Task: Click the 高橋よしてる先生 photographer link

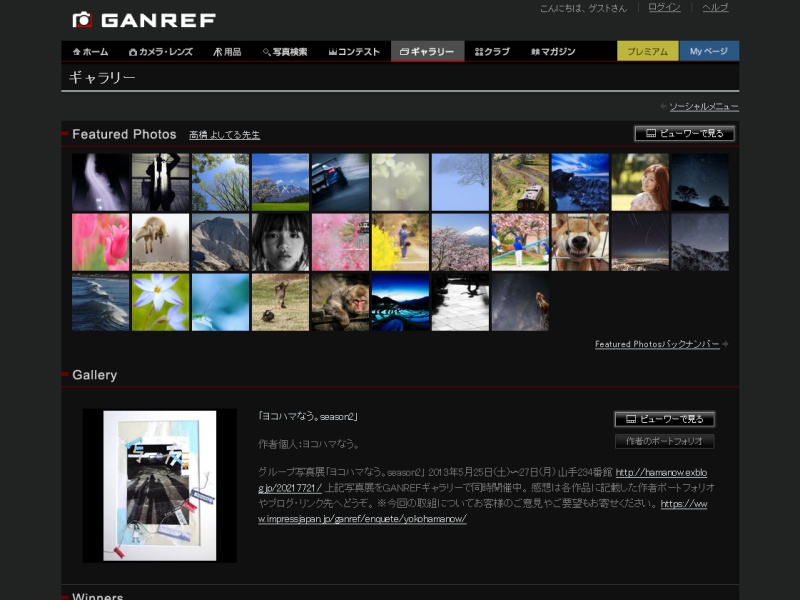Action: 225,133
